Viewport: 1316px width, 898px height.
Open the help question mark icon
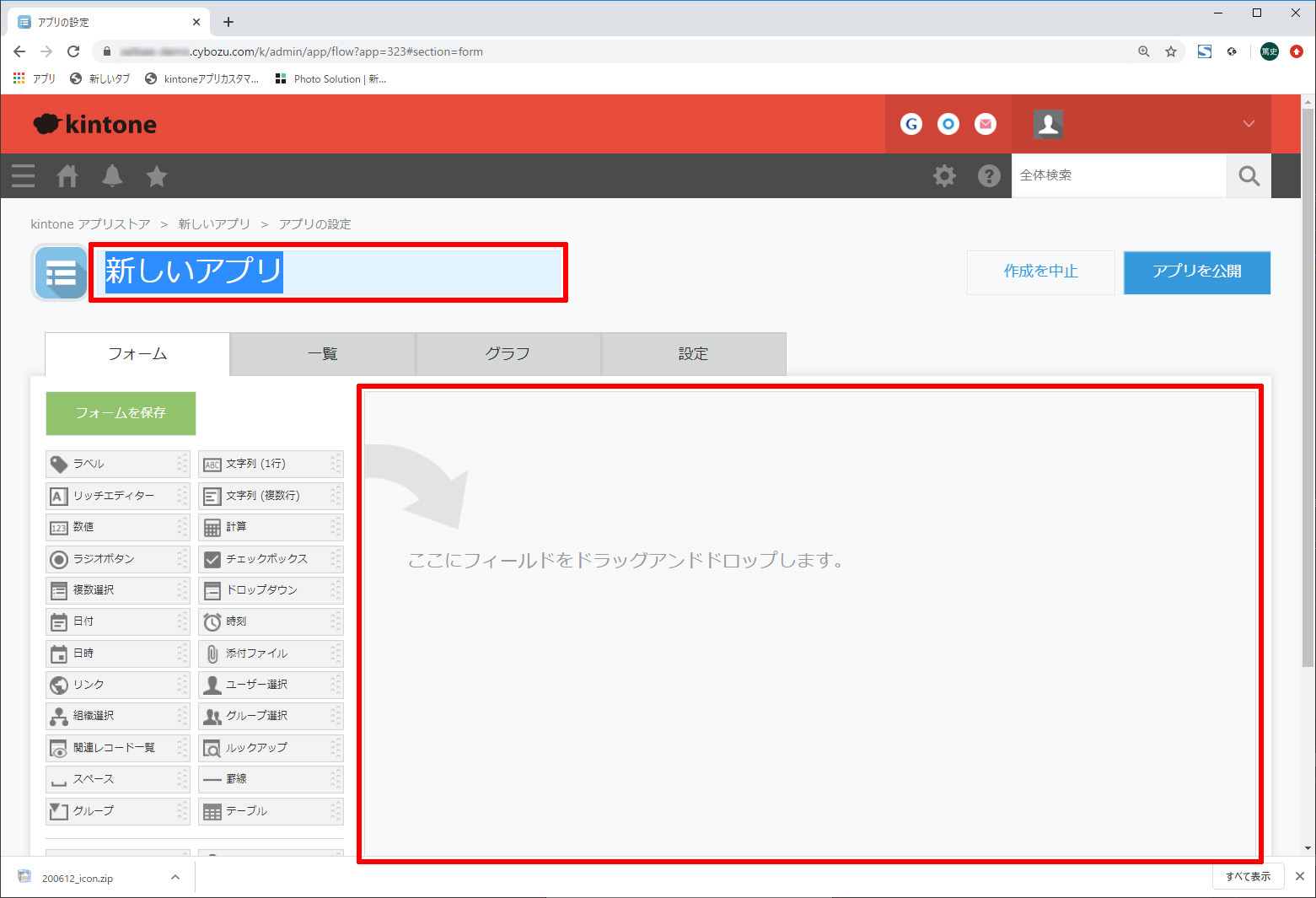(989, 175)
